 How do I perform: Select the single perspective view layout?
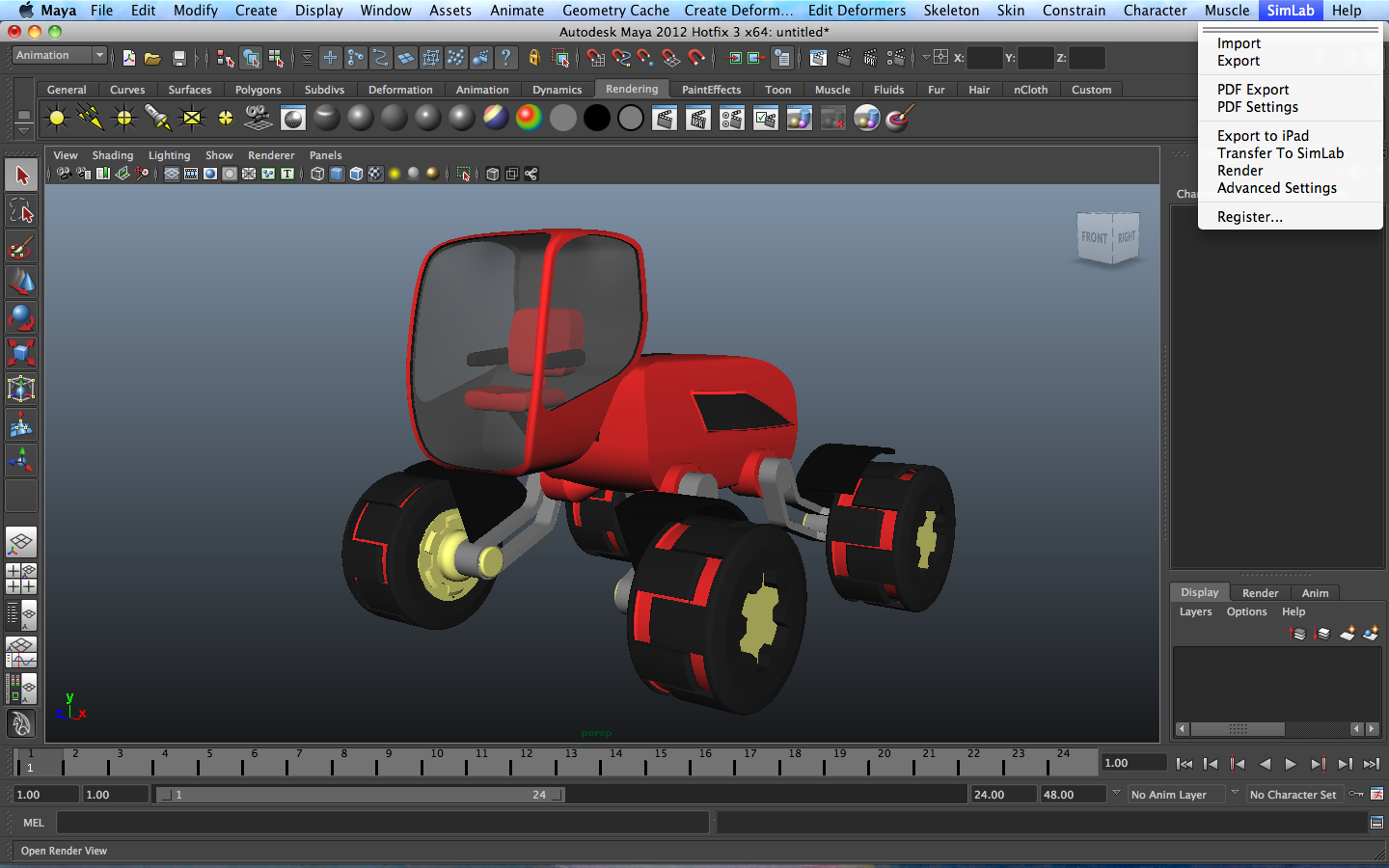click(x=21, y=543)
